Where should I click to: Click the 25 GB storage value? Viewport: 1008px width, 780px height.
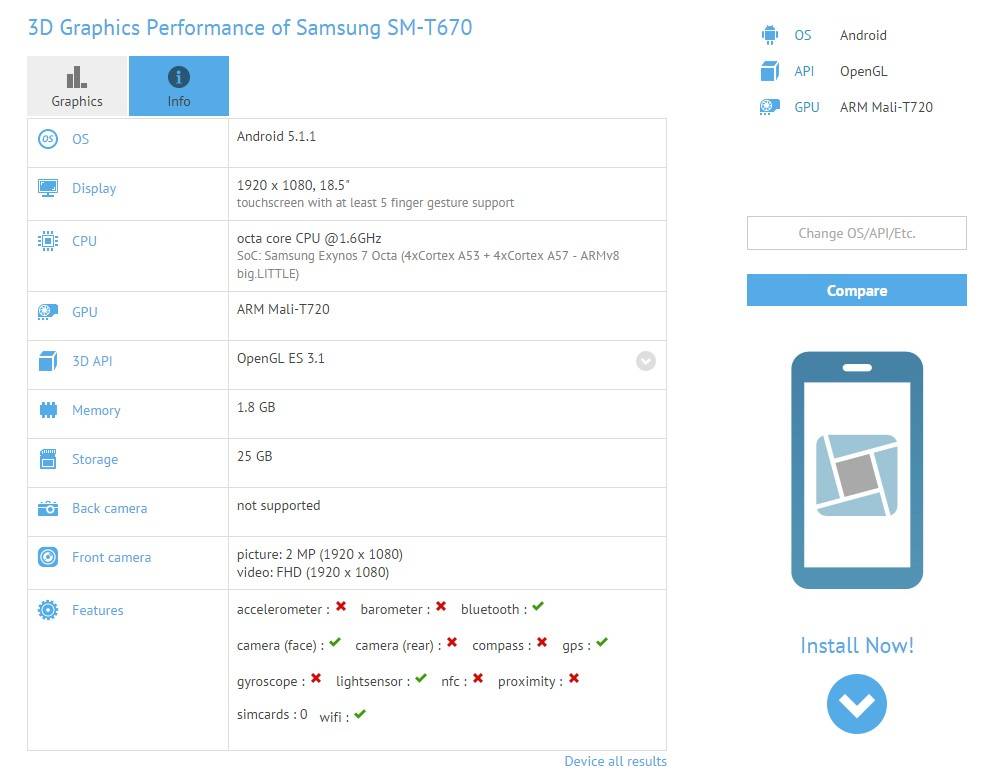click(x=255, y=457)
